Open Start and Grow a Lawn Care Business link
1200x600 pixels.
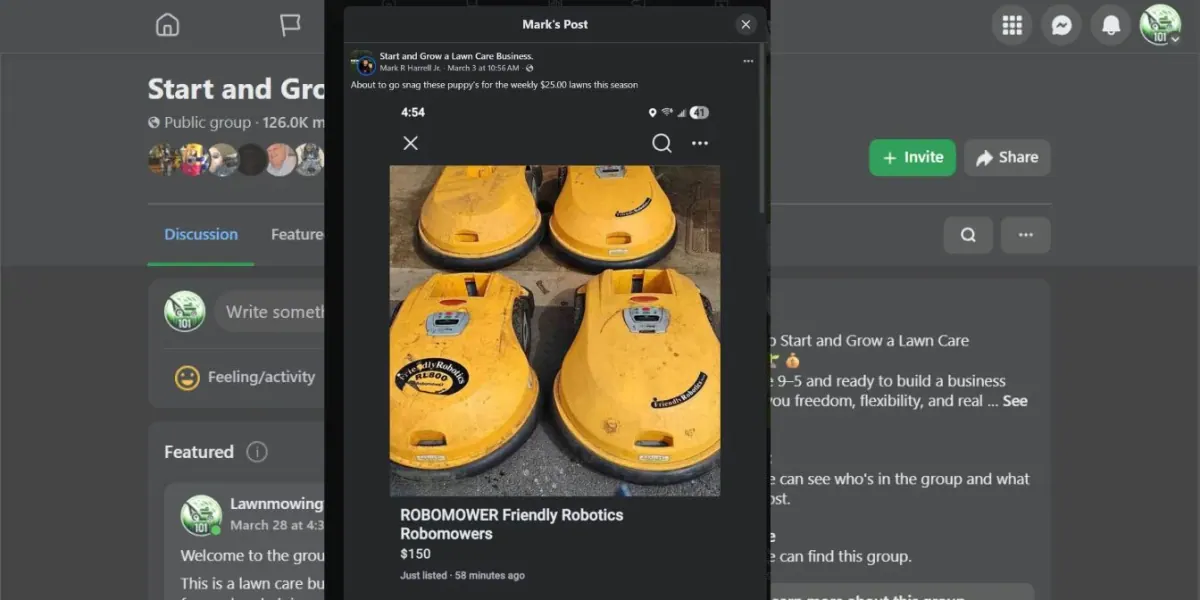[456, 56]
